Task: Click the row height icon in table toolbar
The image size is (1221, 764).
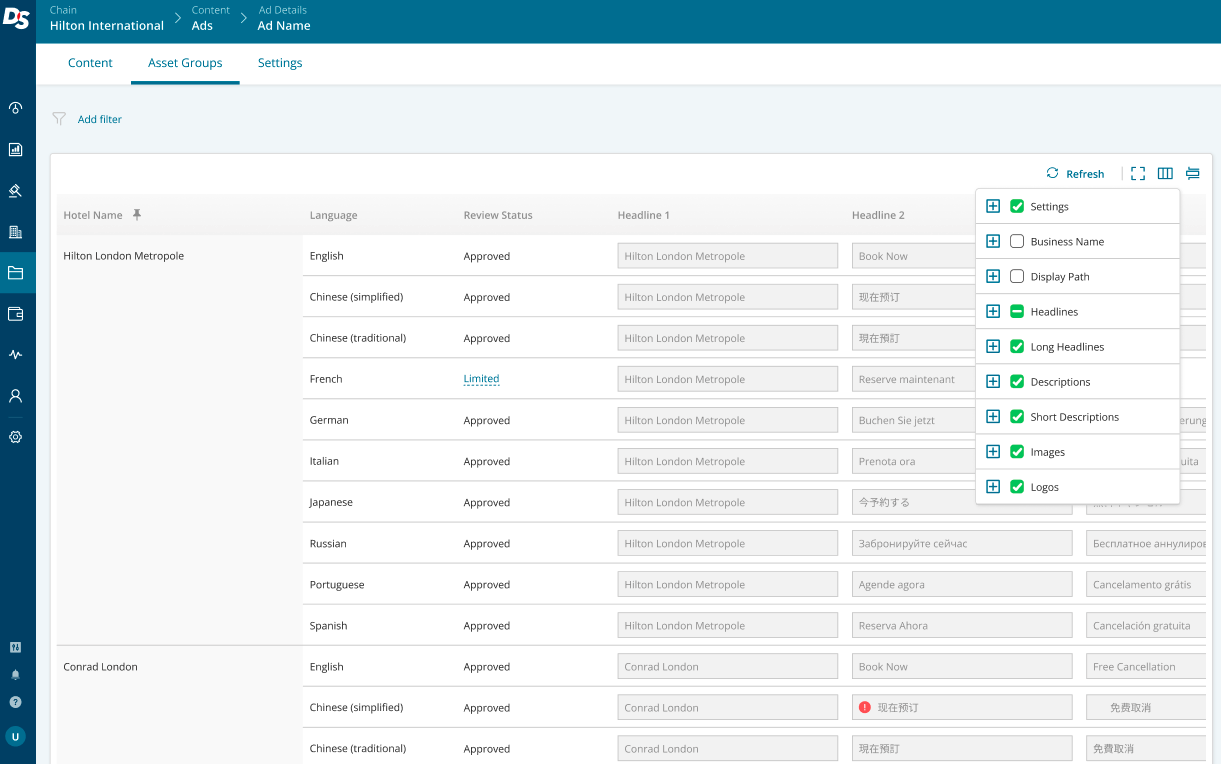Action: [1193, 173]
